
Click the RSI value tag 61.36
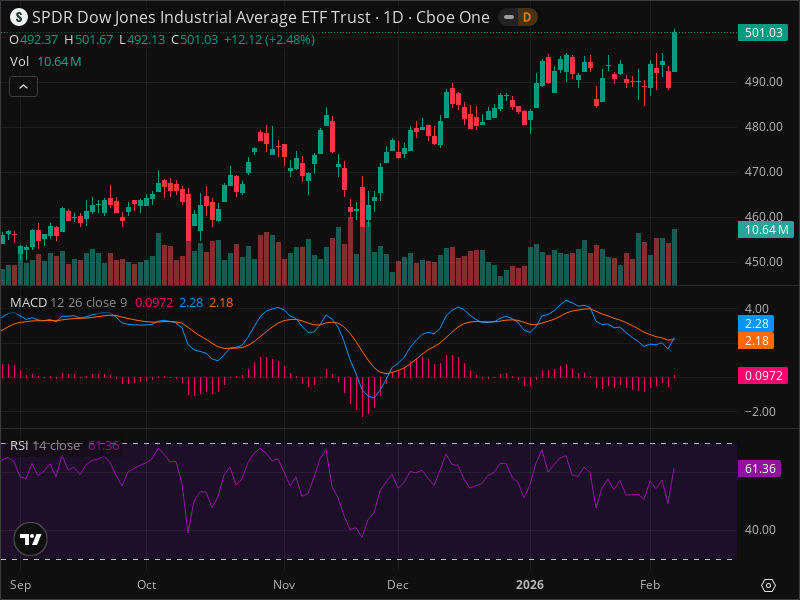760,468
